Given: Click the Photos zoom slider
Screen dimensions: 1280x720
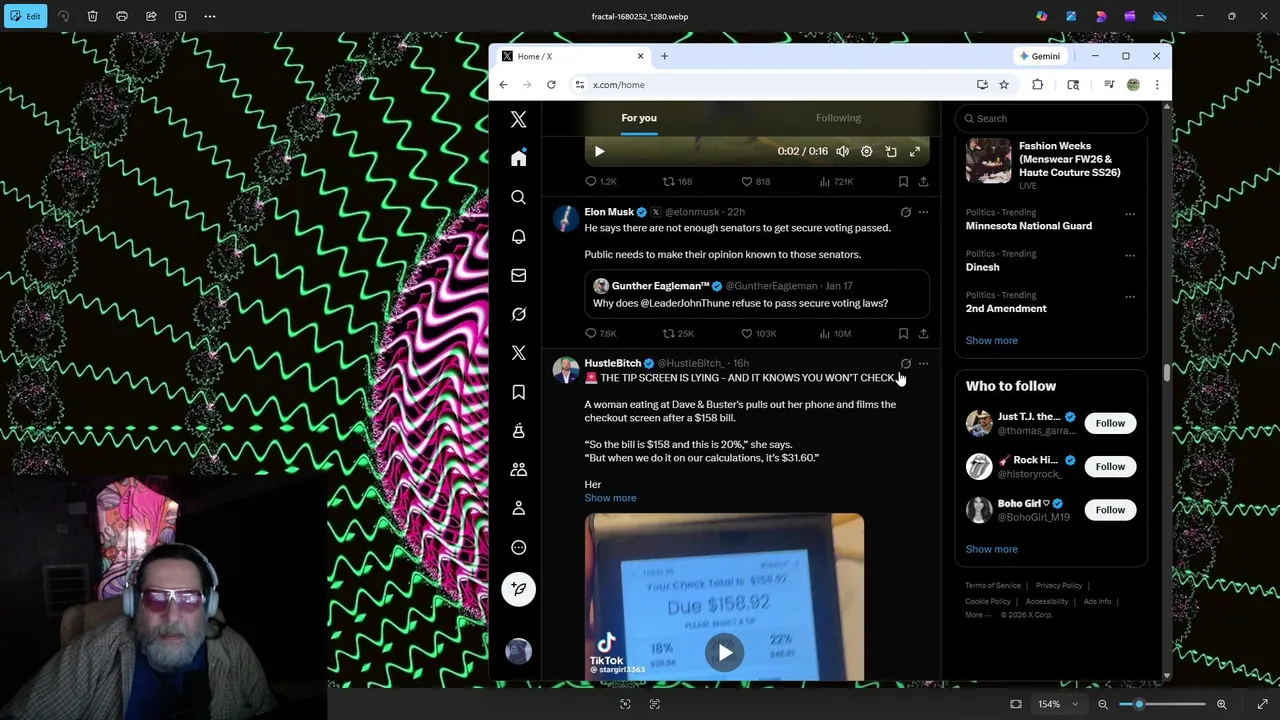Looking at the screenshot, I should coord(1162,704).
